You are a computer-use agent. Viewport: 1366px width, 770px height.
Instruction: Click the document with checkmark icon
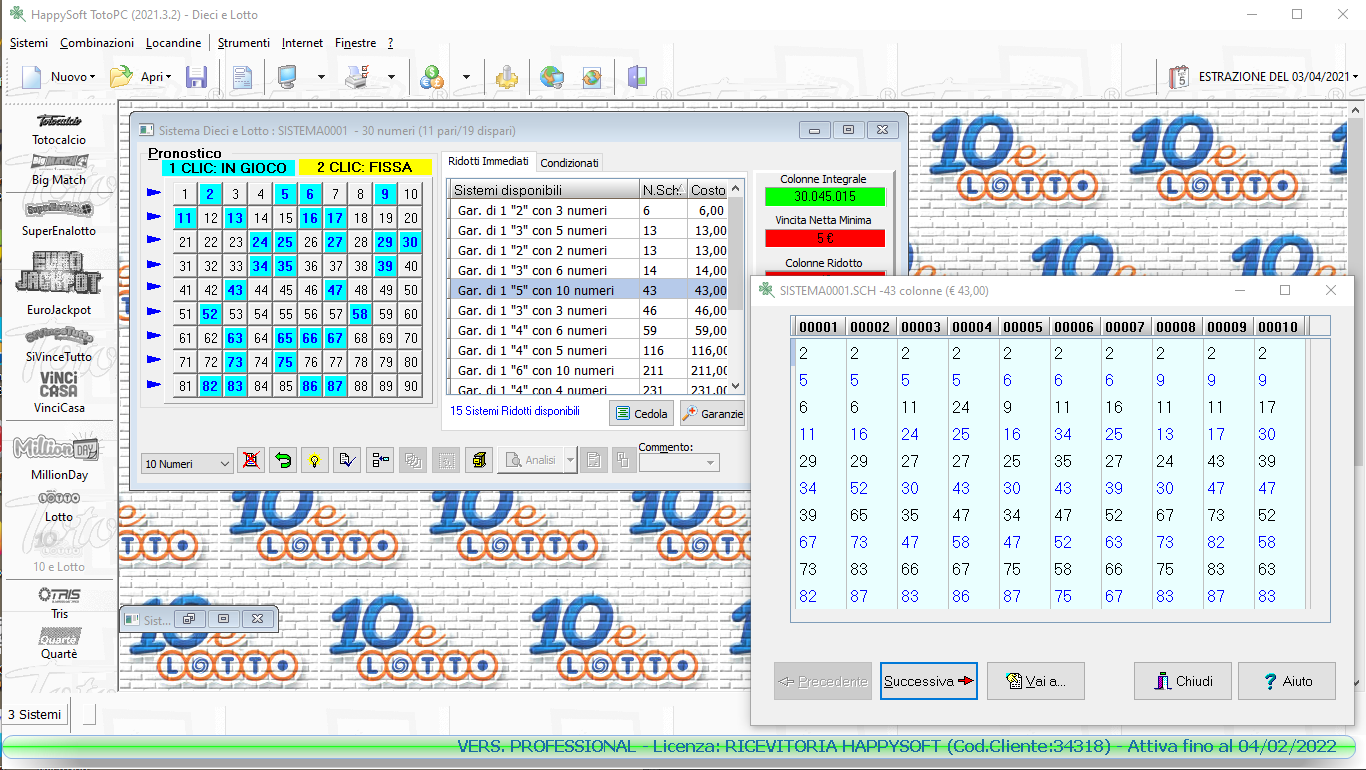pyautogui.click(x=347, y=461)
